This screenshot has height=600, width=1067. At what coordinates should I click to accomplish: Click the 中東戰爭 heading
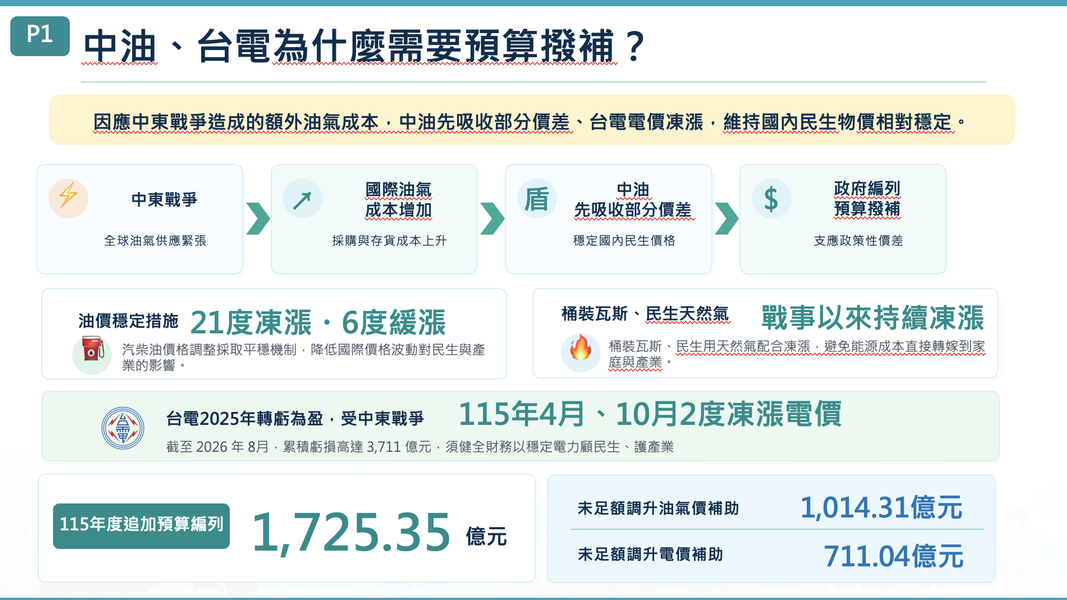coord(164,199)
